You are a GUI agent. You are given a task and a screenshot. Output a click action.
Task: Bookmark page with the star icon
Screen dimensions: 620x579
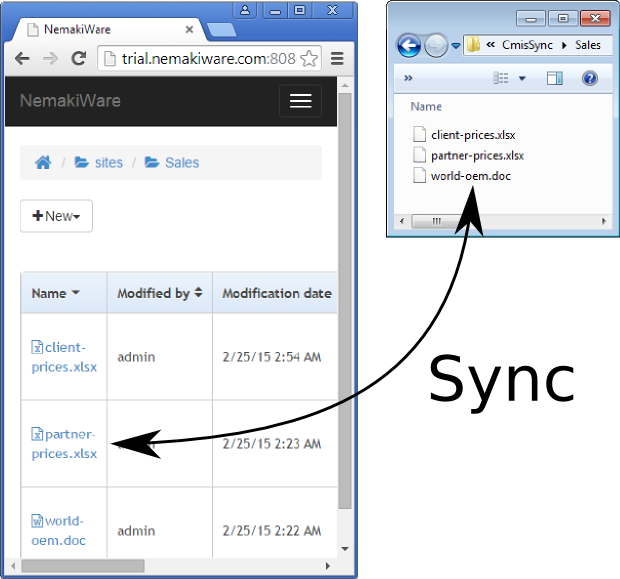coord(309,59)
